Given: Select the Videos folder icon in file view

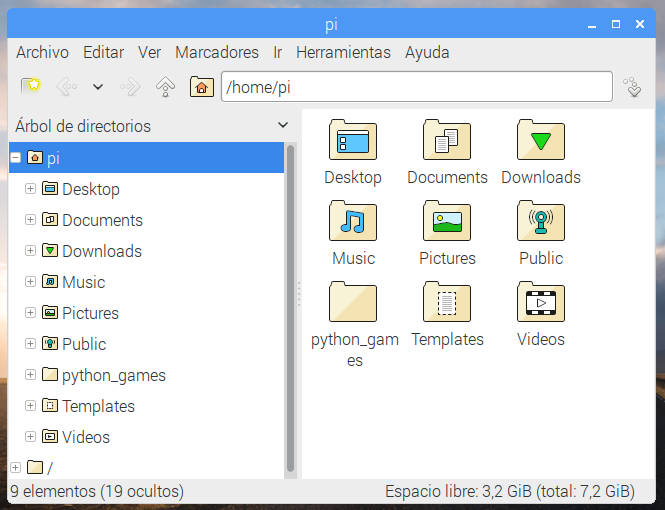Looking at the screenshot, I should tap(541, 302).
